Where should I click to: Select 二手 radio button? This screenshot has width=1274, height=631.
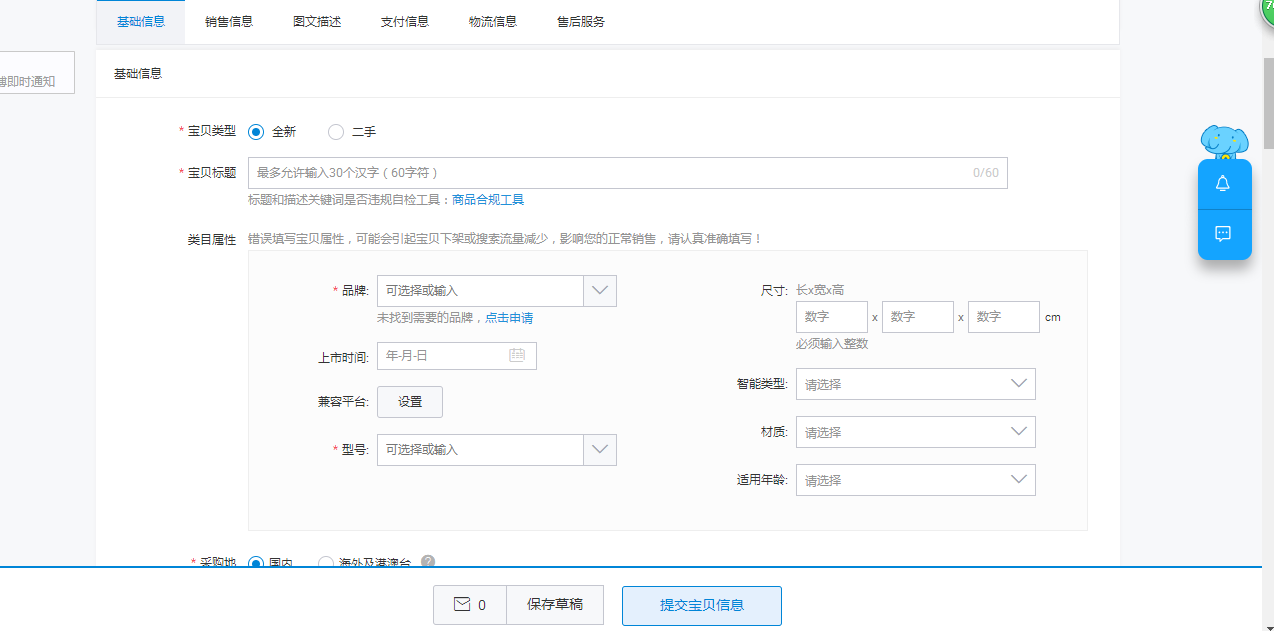point(336,132)
